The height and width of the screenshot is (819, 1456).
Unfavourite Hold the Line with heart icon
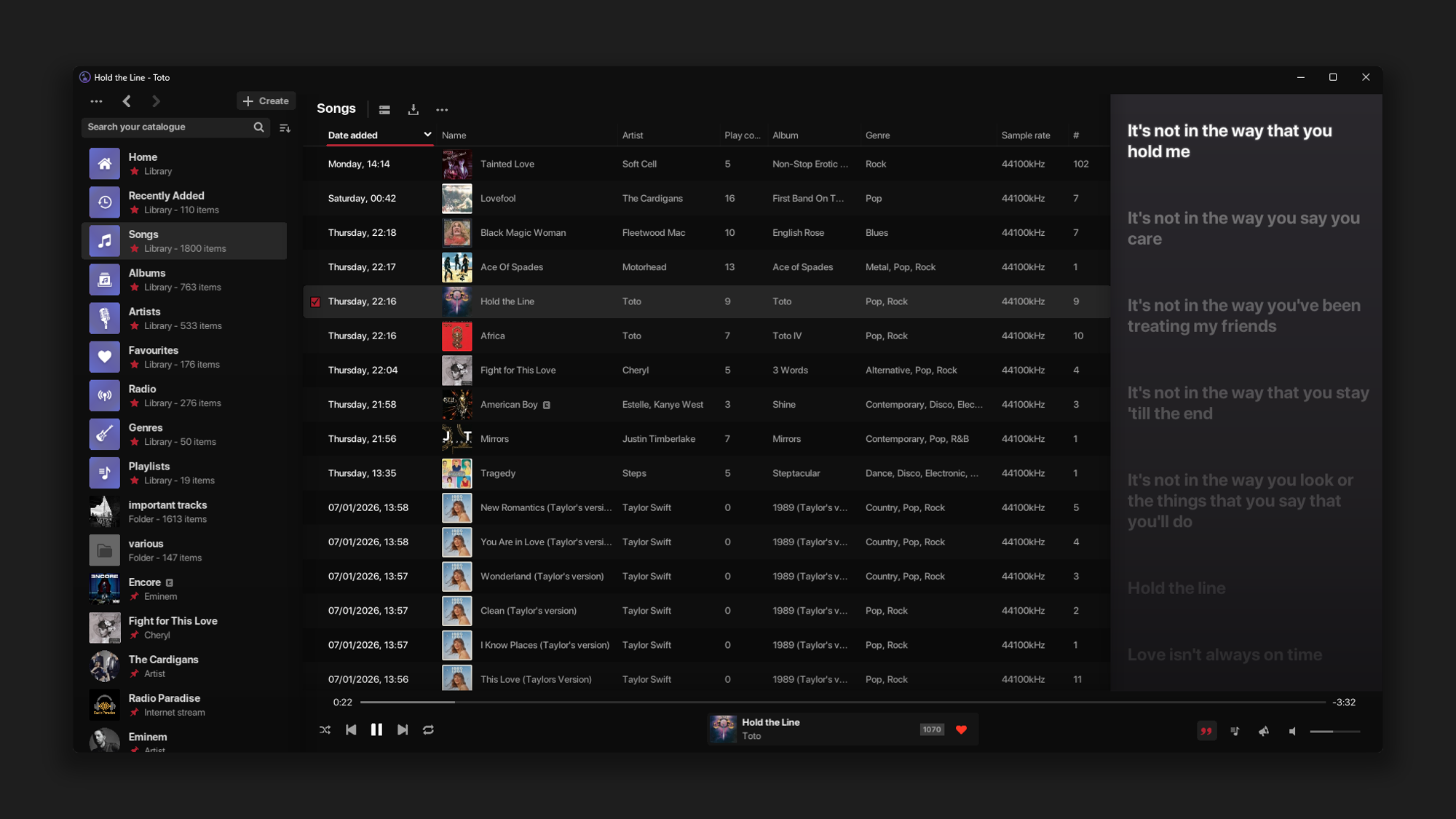pos(961,729)
